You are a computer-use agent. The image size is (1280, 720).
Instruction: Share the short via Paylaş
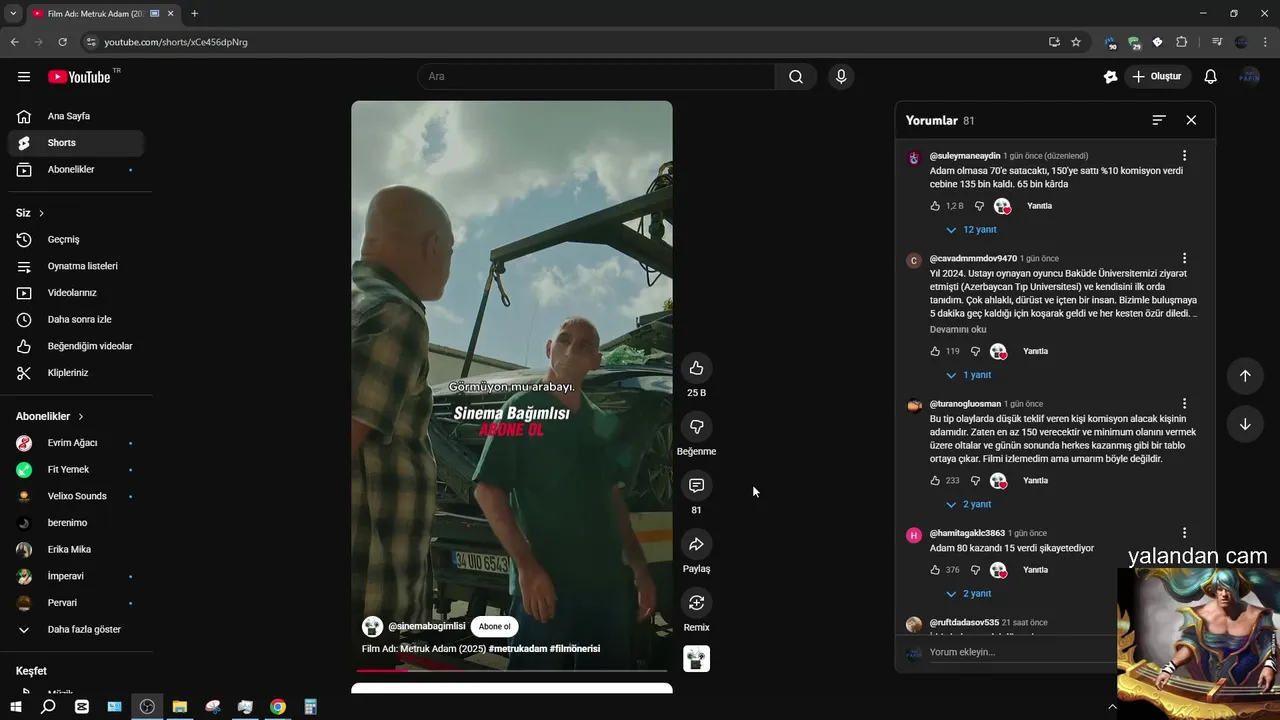[696, 544]
